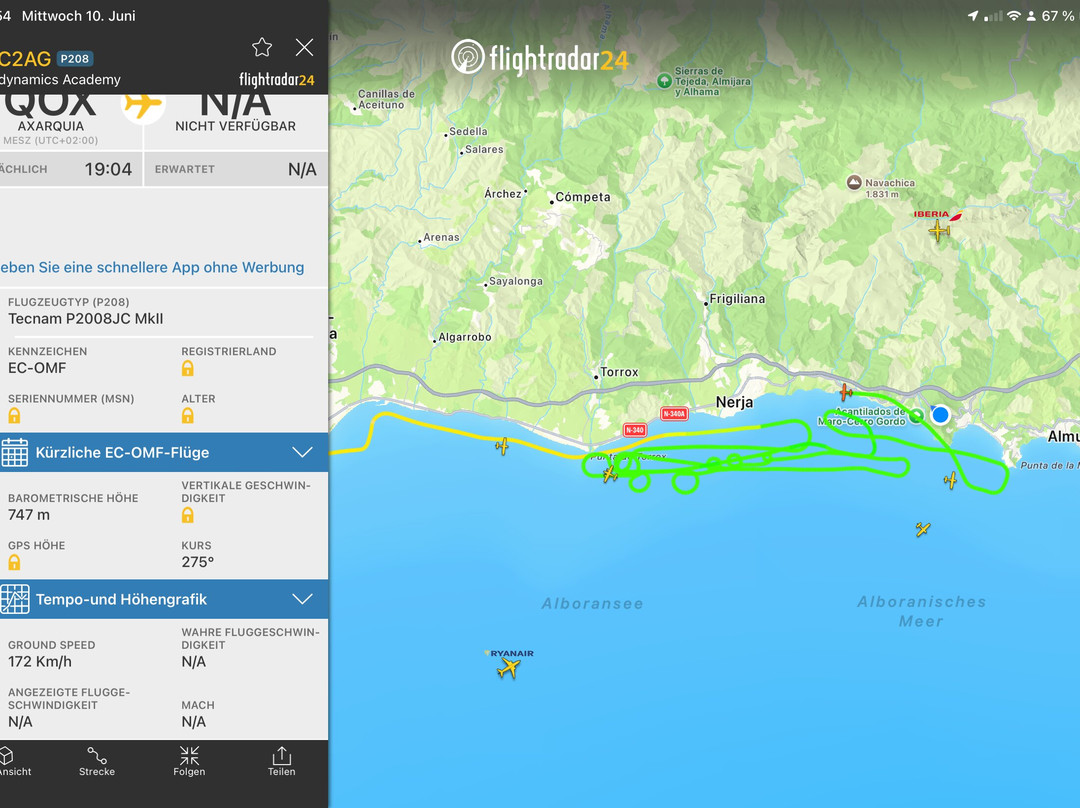
Task: Select the small aircraft over the Alboranisches Meer
Action: click(923, 529)
